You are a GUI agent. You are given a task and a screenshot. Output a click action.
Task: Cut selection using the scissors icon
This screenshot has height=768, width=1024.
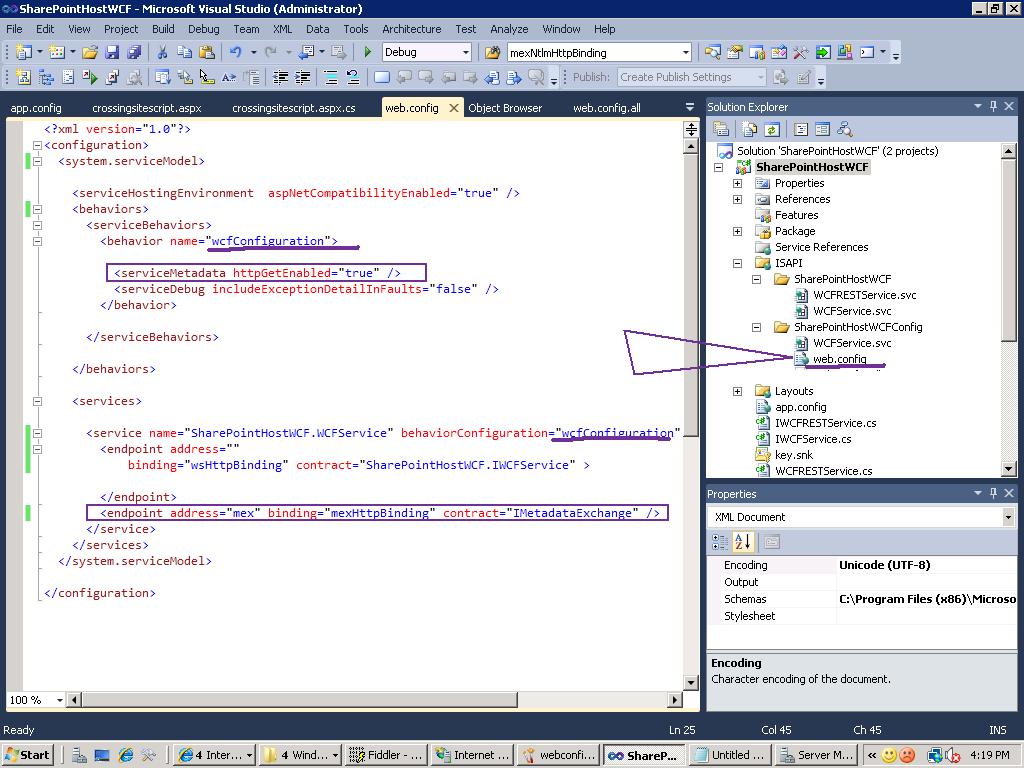click(163, 52)
